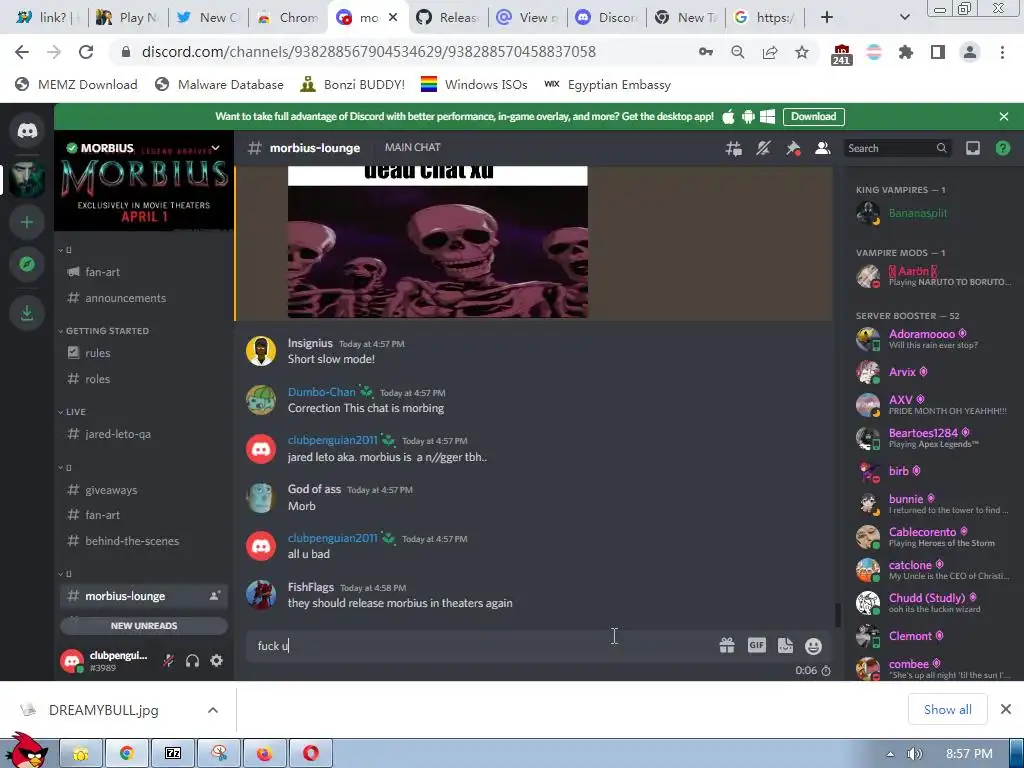The height and width of the screenshot is (768, 1024).
Task: Open FishFlags user profile name
Action: [x=310, y=587]
